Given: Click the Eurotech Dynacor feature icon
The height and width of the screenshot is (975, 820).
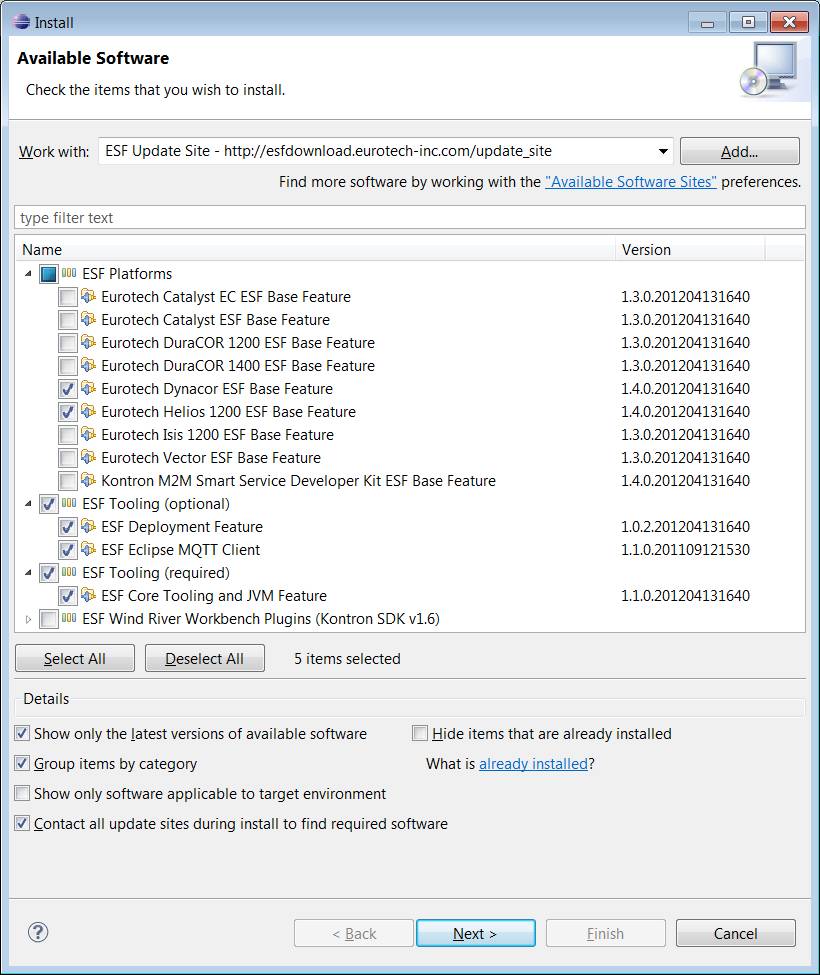Looking at the screenshot, I should (x=89, y=389).
